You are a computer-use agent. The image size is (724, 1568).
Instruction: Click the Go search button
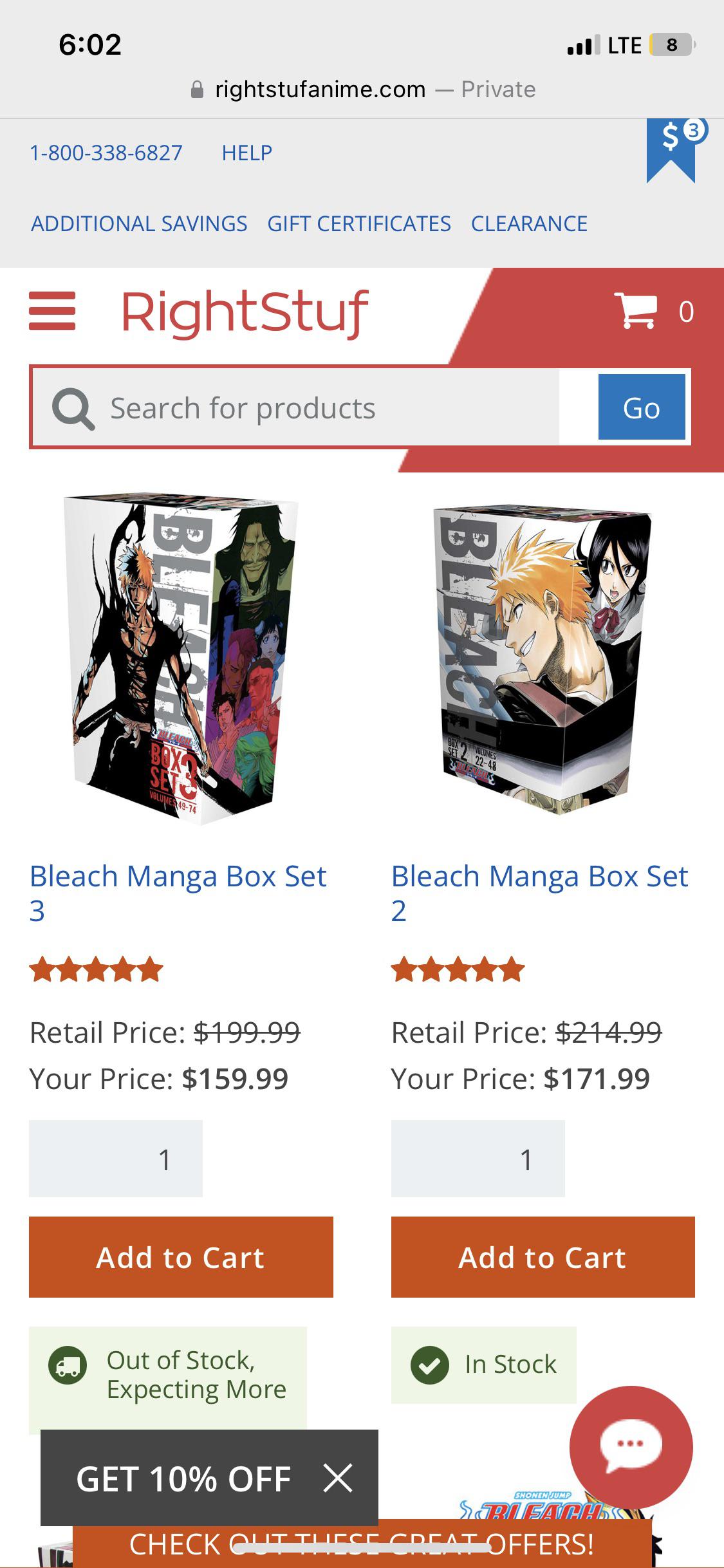pyautogui.click(x=642, y=407)
